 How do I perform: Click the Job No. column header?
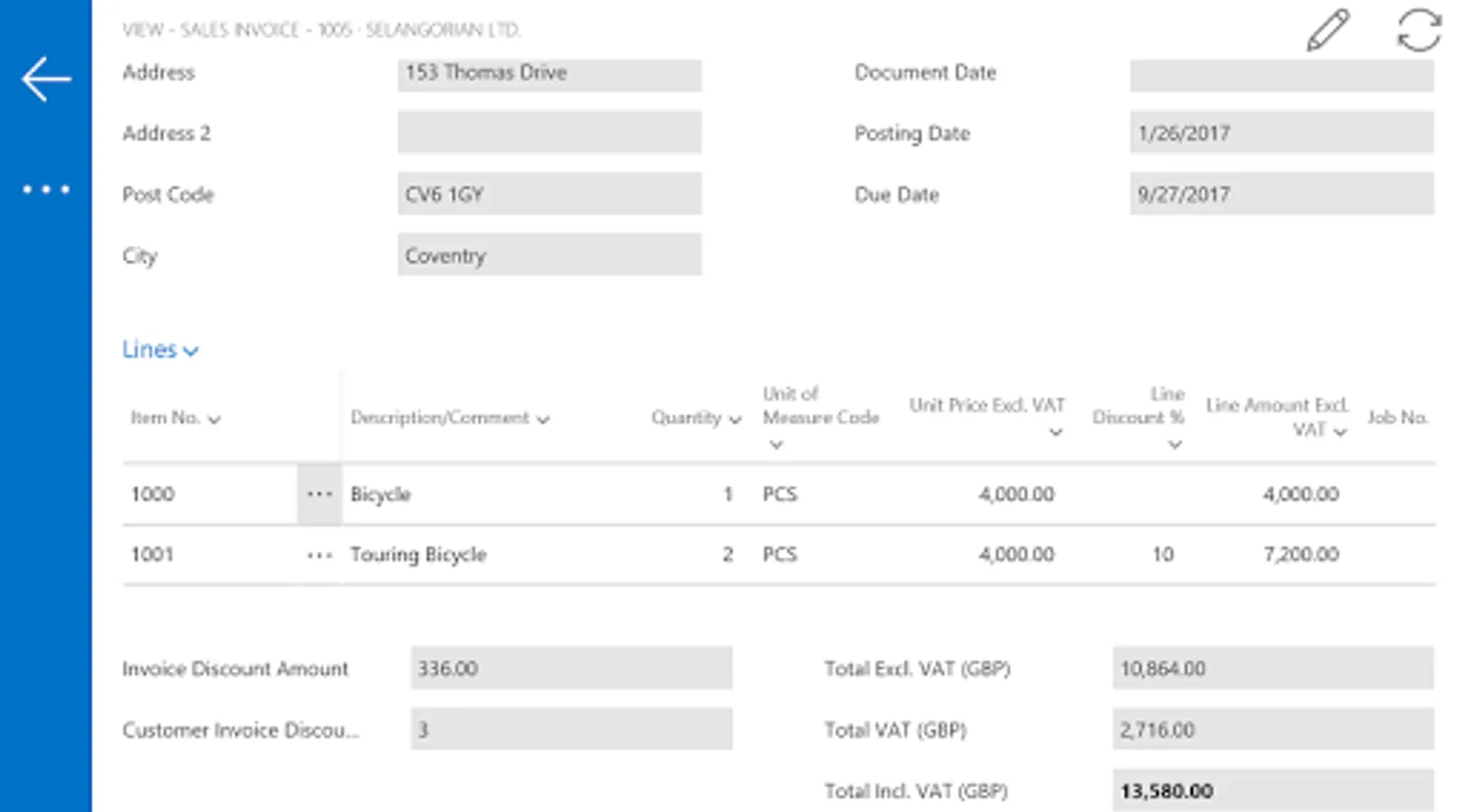point(1397,418)
